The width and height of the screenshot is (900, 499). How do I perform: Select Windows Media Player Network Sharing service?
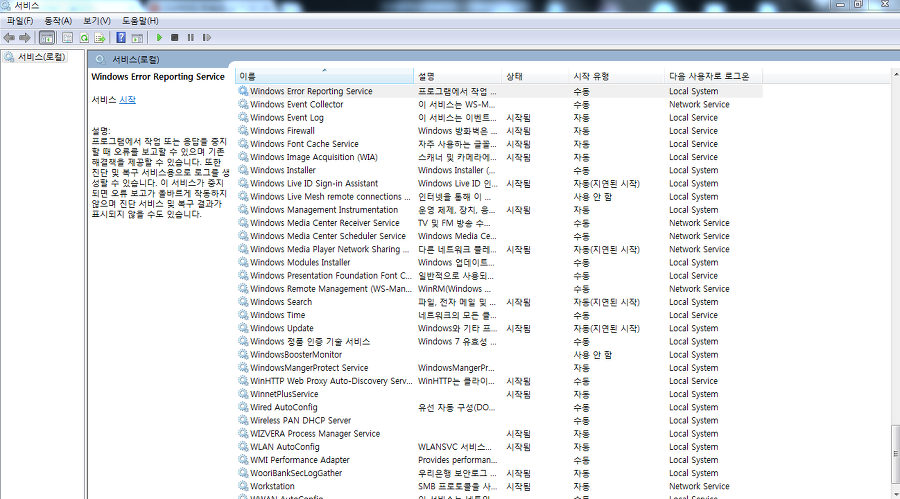[x=329, y=249]
